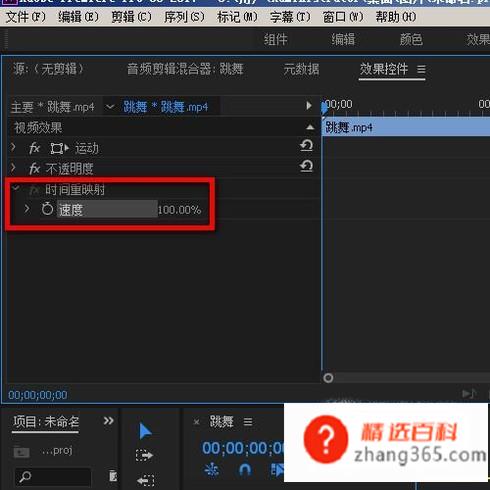Viewport: 490px width, 490px height.
Task: Expand the 不透明度 effect properties
Action: pos(13,167)
